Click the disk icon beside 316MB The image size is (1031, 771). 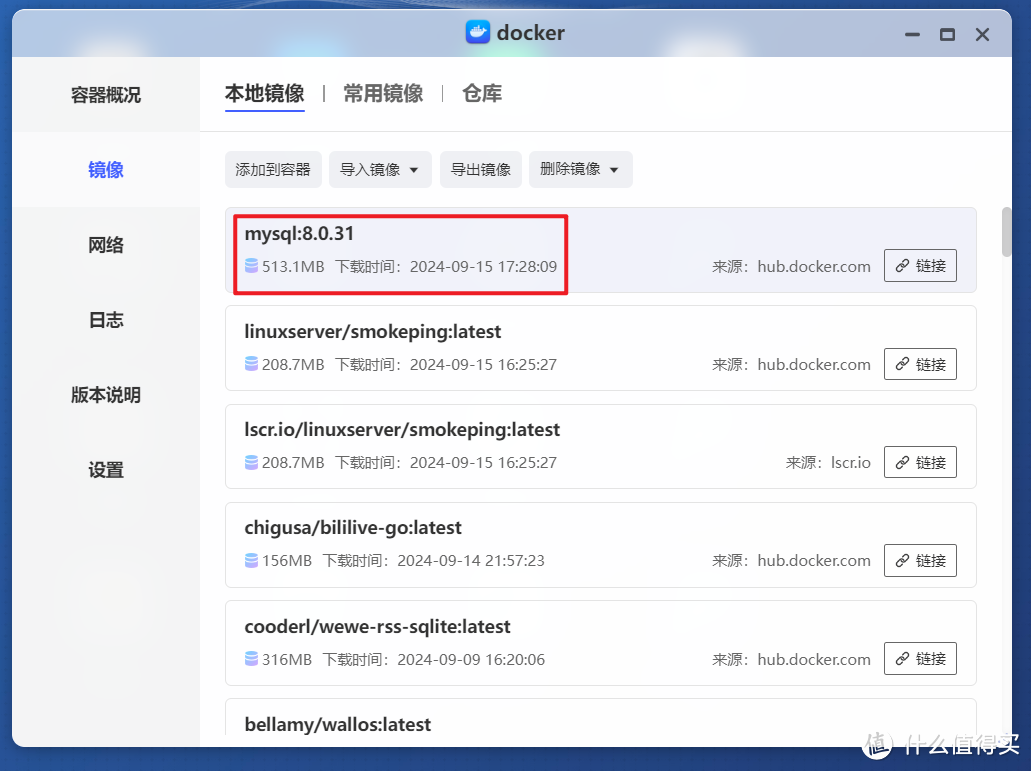(x=251, y=659)
